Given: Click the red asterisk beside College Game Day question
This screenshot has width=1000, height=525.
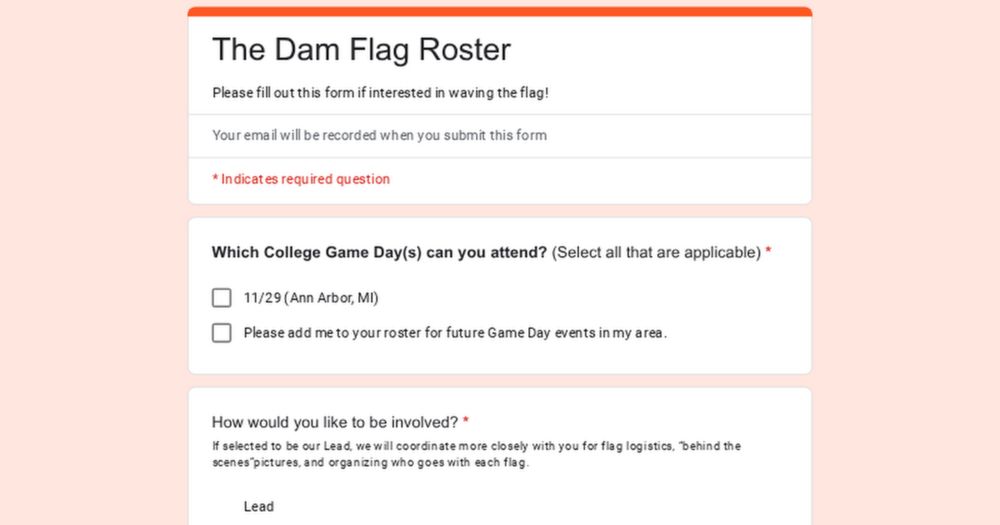Looking at the screenshot, I should 768,250.
